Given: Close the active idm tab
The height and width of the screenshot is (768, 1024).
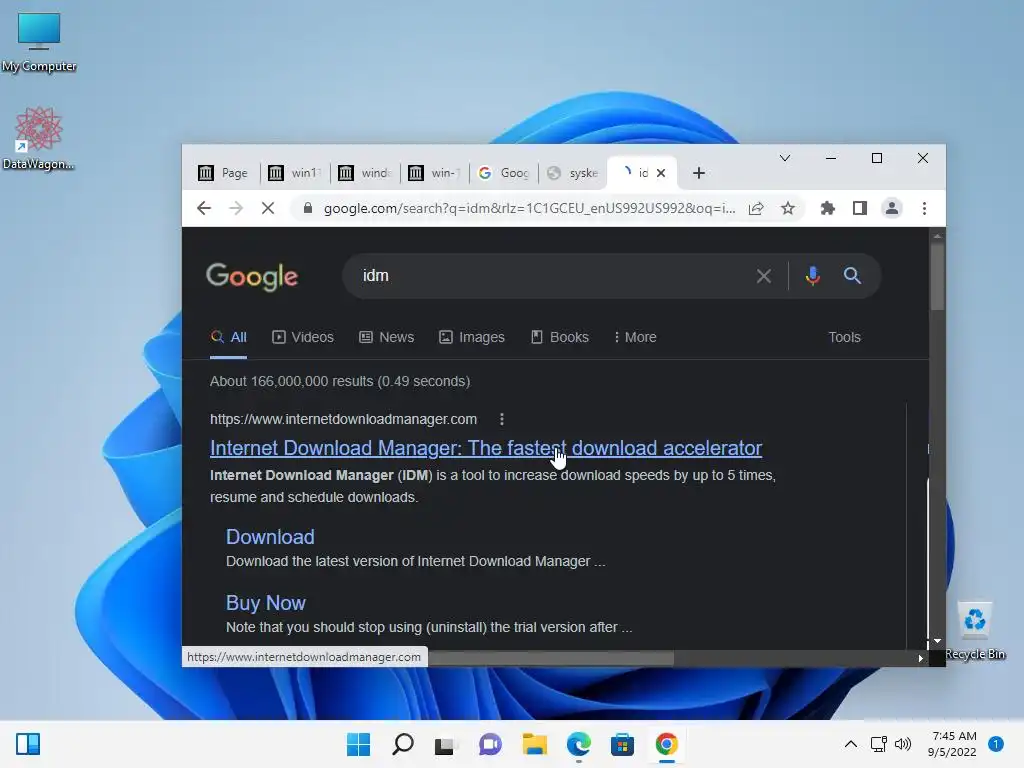Looking at the screenshot, I should (661, 173).
